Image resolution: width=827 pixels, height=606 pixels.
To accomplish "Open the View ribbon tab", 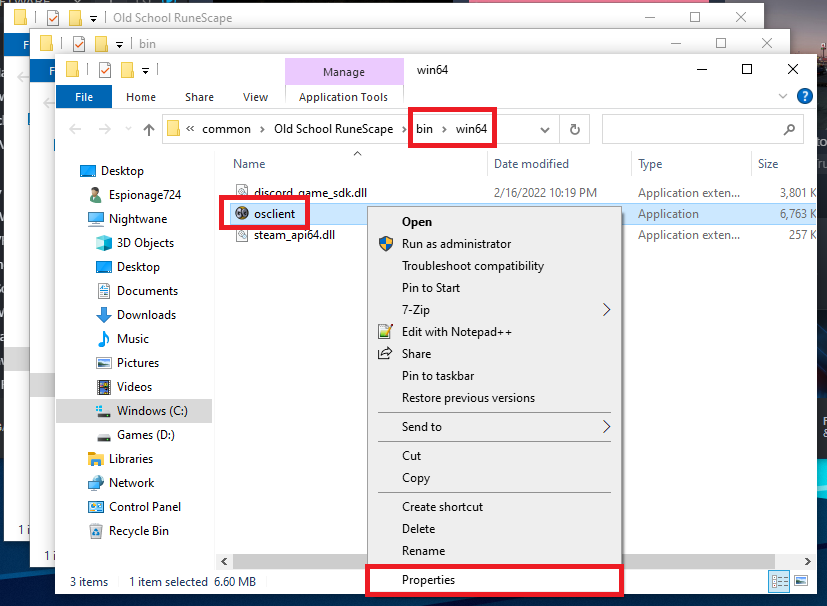I will [255, 97].
